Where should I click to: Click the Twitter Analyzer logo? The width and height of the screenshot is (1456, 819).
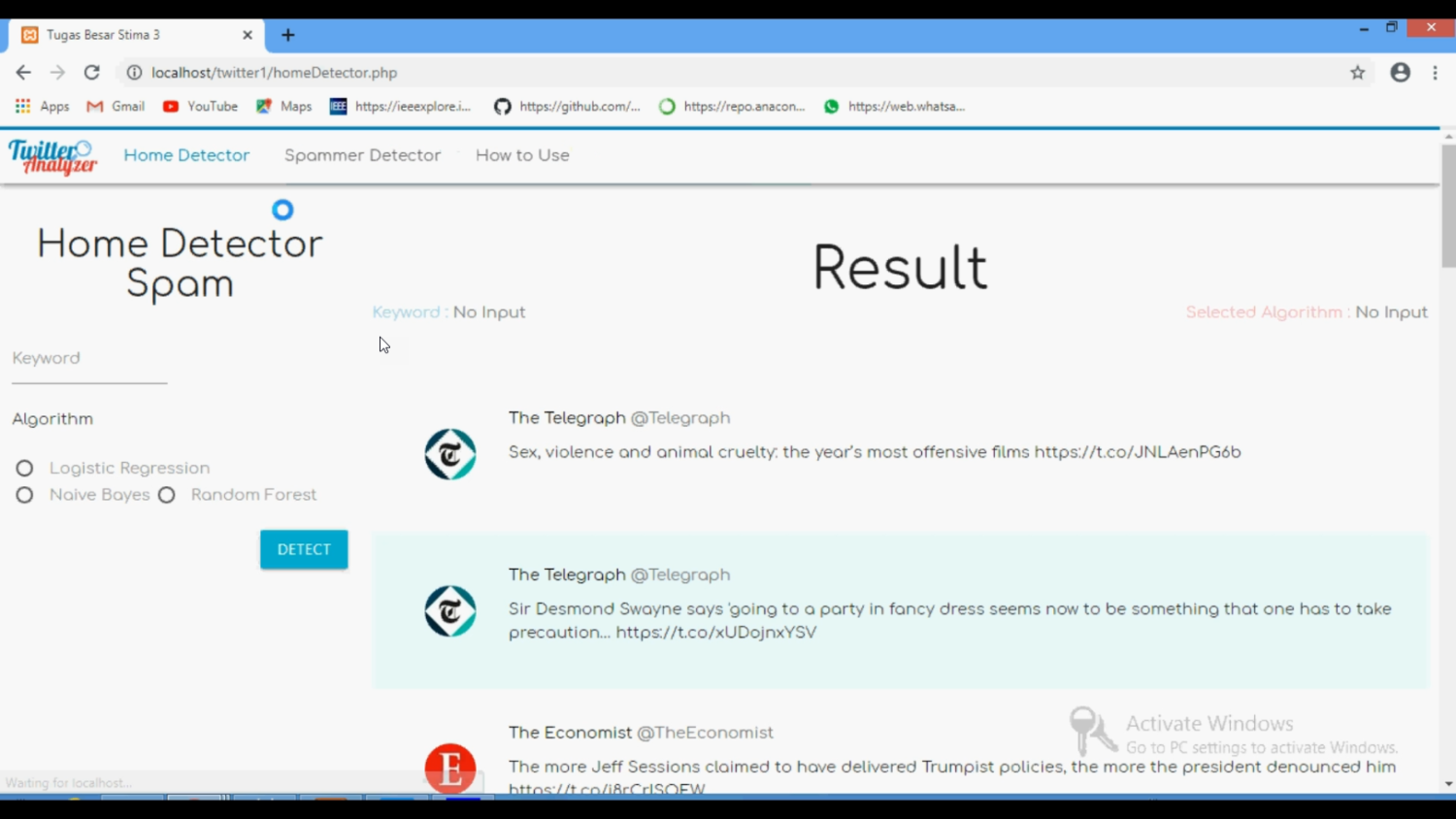[x=52, y=156]
